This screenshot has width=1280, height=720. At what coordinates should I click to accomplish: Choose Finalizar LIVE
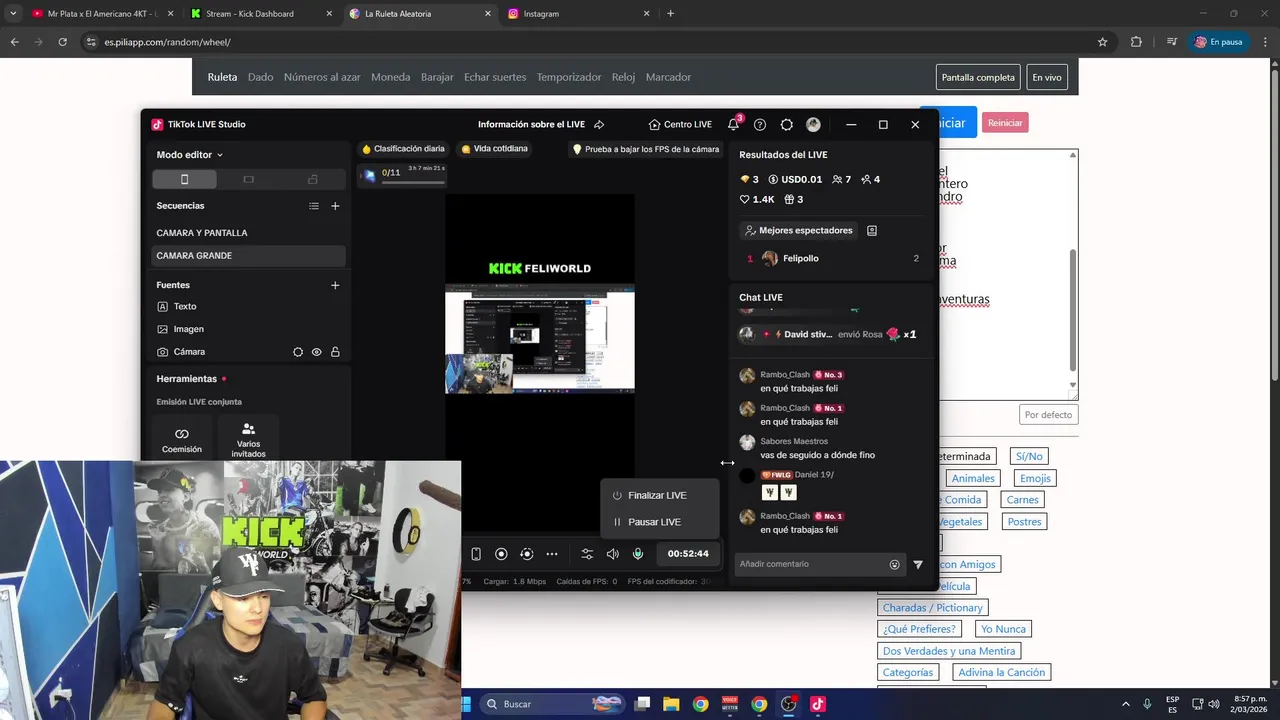(x=658, y=496)
